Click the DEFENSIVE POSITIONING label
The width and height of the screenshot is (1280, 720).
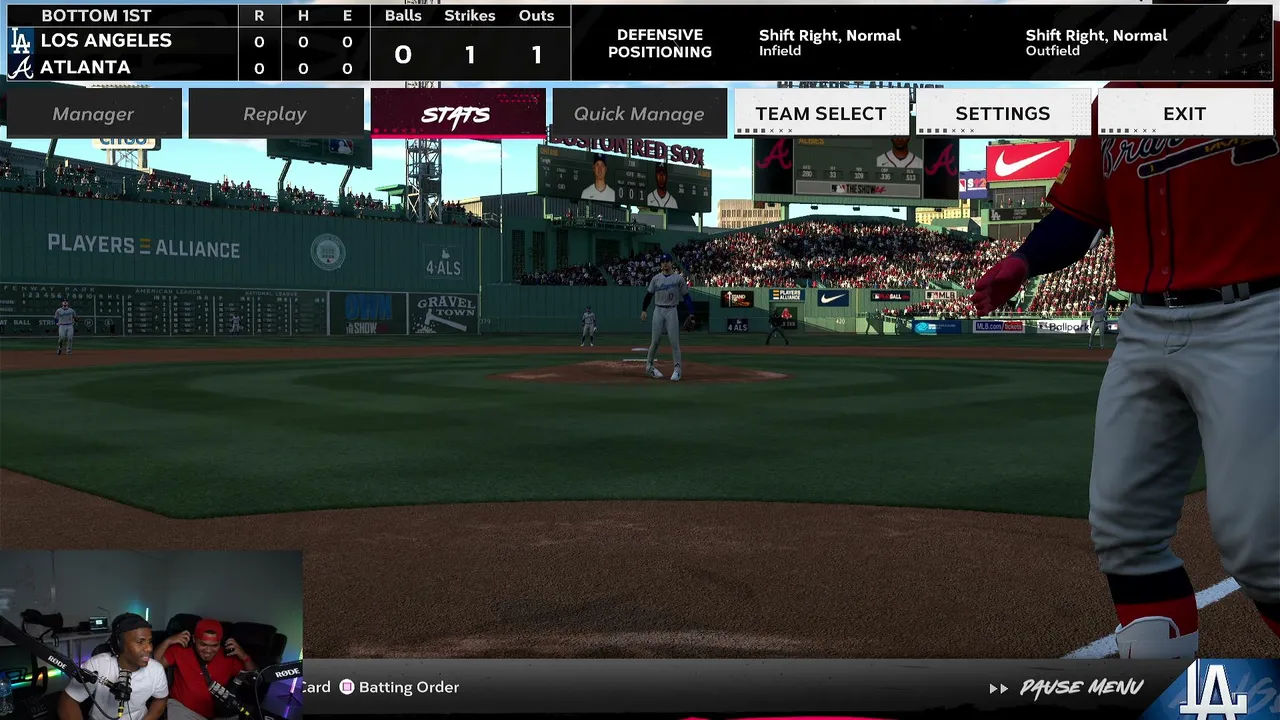[x=660, y=43]
